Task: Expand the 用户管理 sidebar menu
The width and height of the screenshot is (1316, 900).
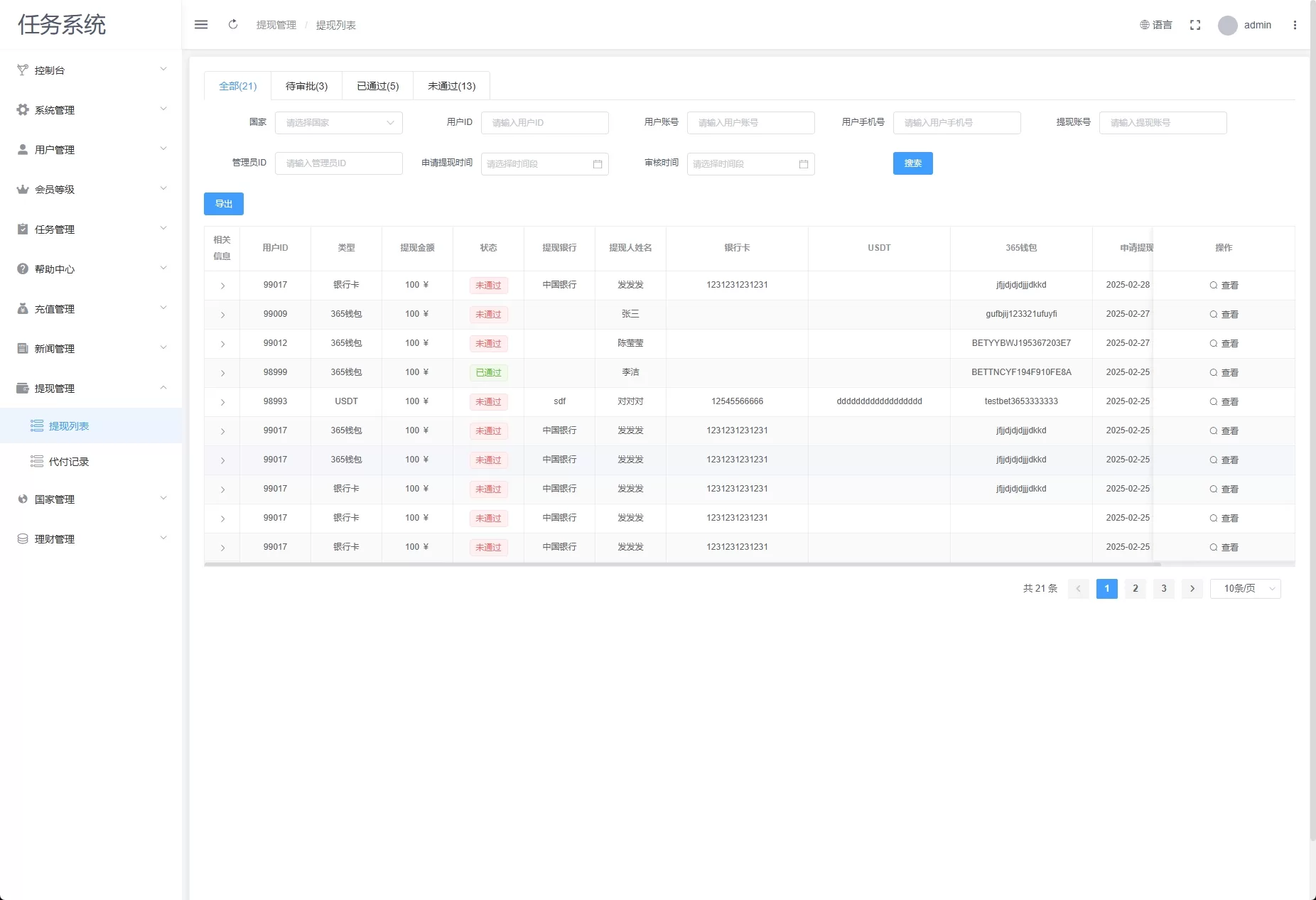Action: click(91, 150)
